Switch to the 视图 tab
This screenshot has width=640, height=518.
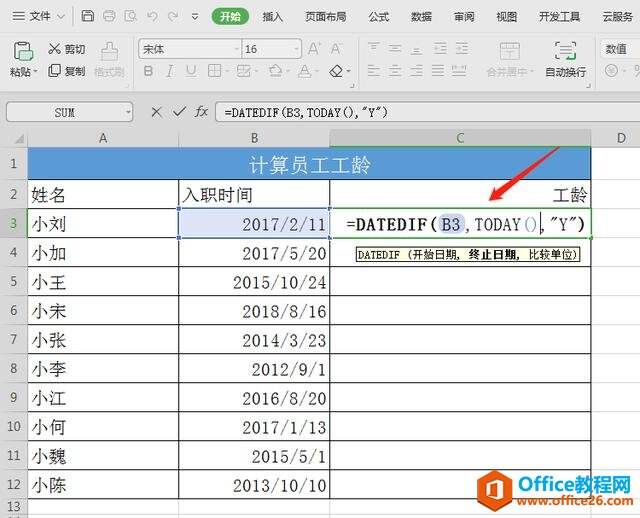coord(507,17)
